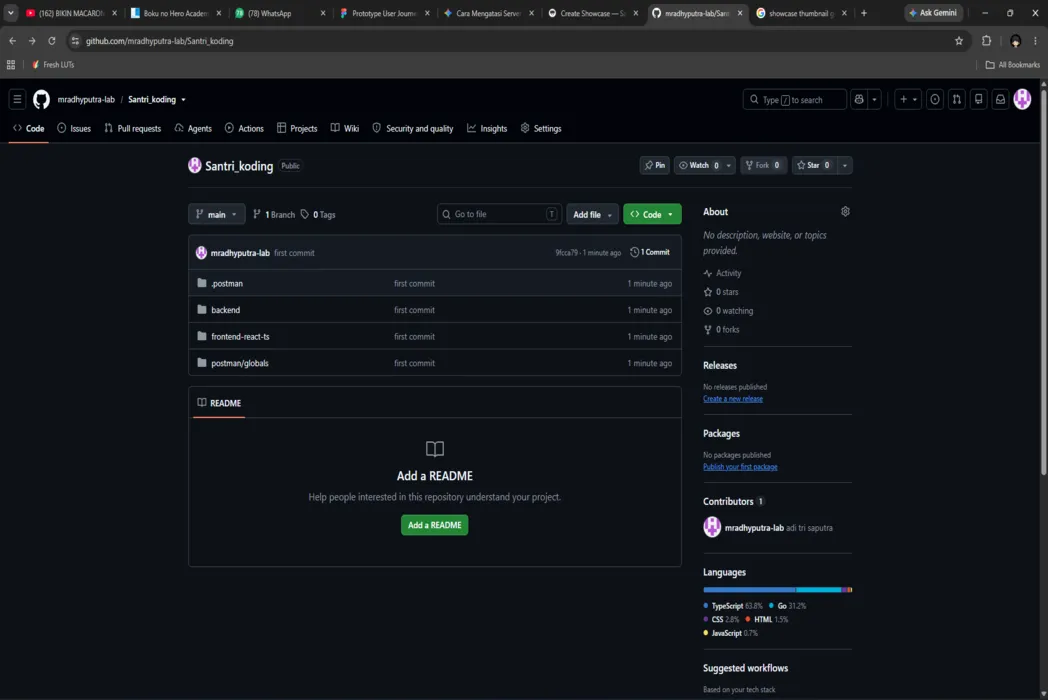Switch to the Code tab
Viewport: 1048px width, 700px height.
[x=29, y=128]
